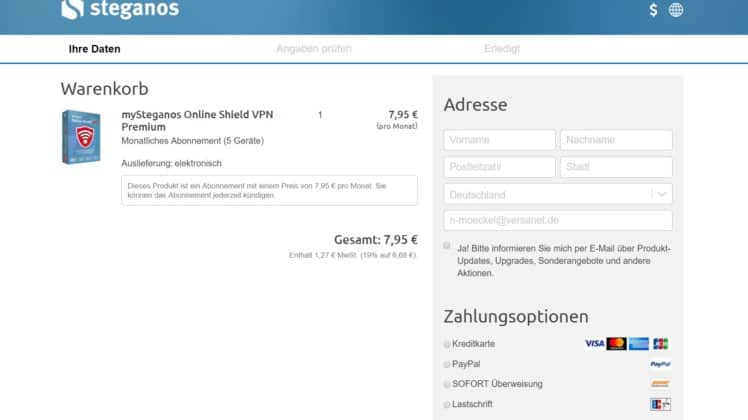
Task: Switch to the Erledigt step
Action: click(x=502, y=49)
